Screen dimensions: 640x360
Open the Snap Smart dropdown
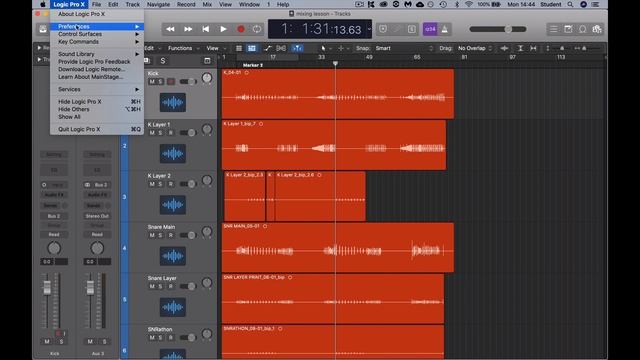pos(404,48)
